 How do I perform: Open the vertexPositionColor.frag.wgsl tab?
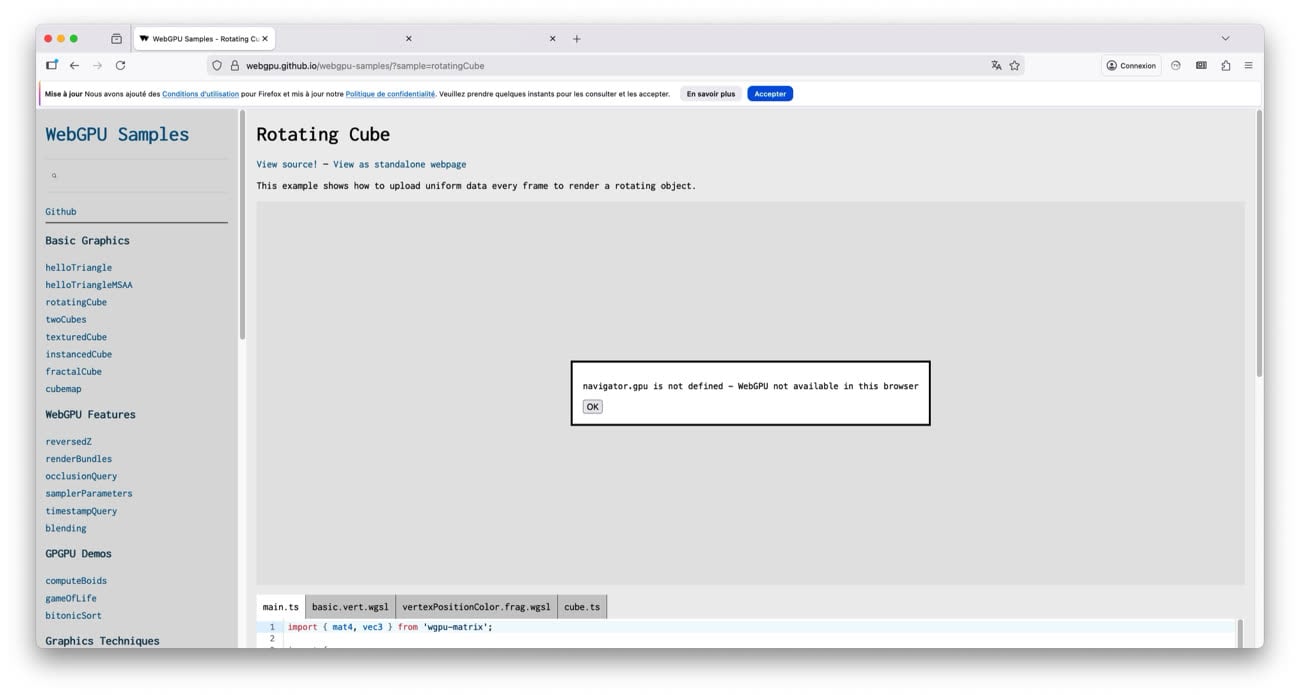point(476,607)
